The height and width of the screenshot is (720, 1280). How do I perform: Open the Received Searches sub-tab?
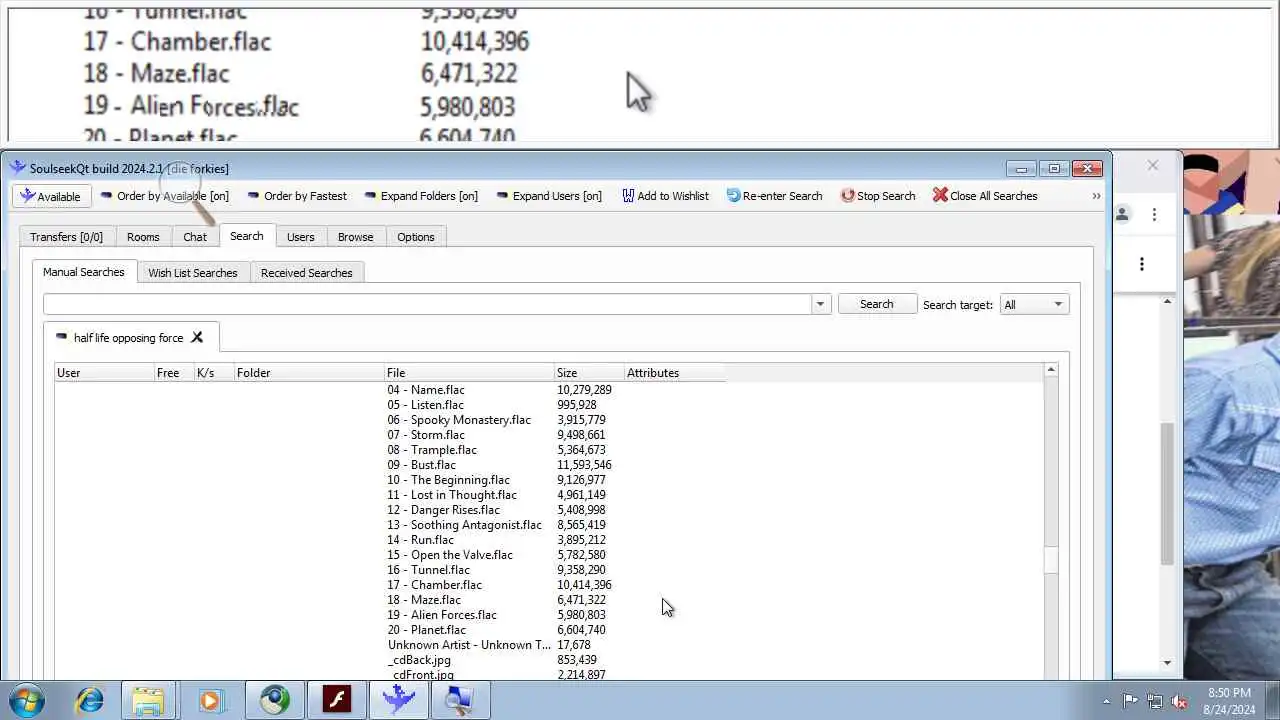[x=307, y=273]
